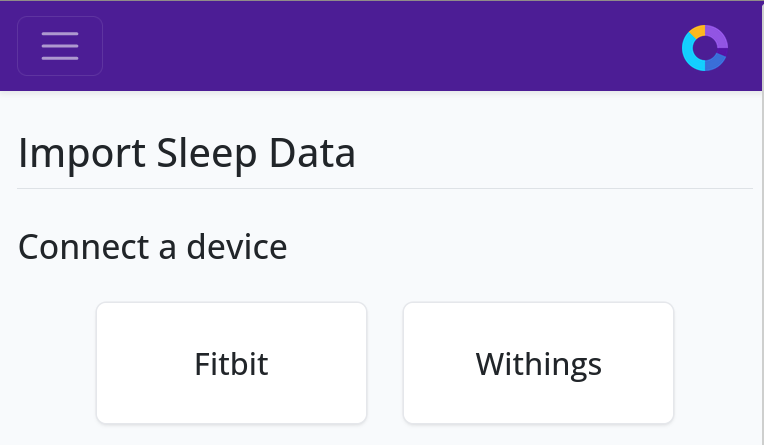Click the "Connect a device" subheading
This screenshot has width=764, height=445.
coord(153,246)
